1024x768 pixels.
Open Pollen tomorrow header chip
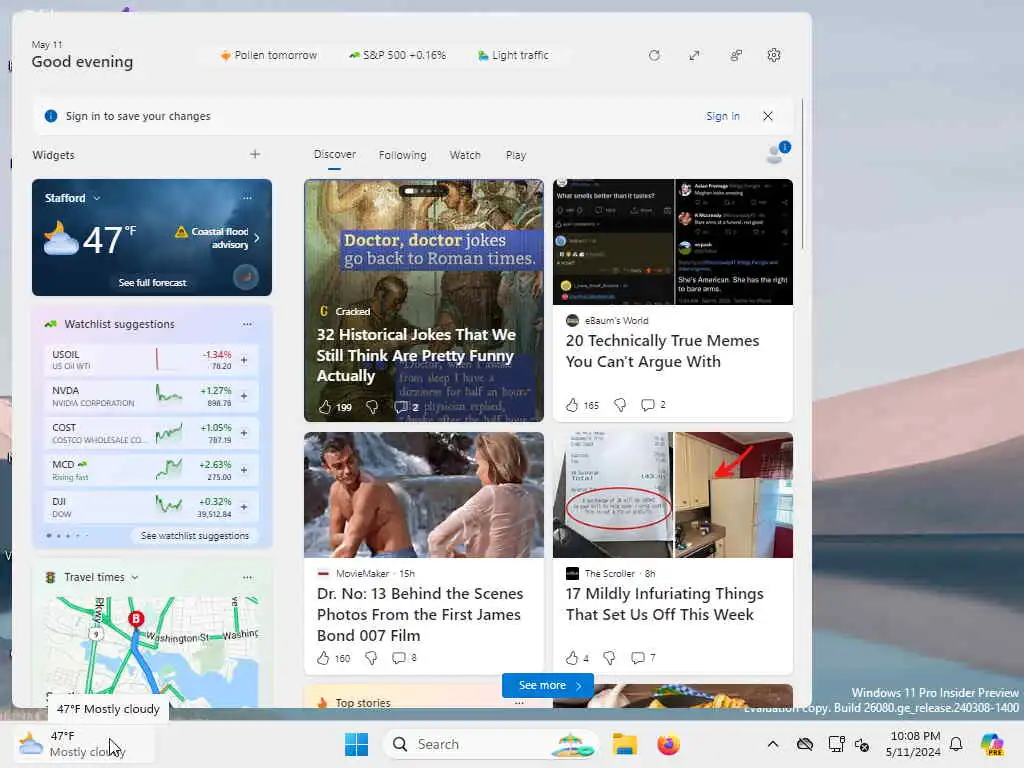268,56
